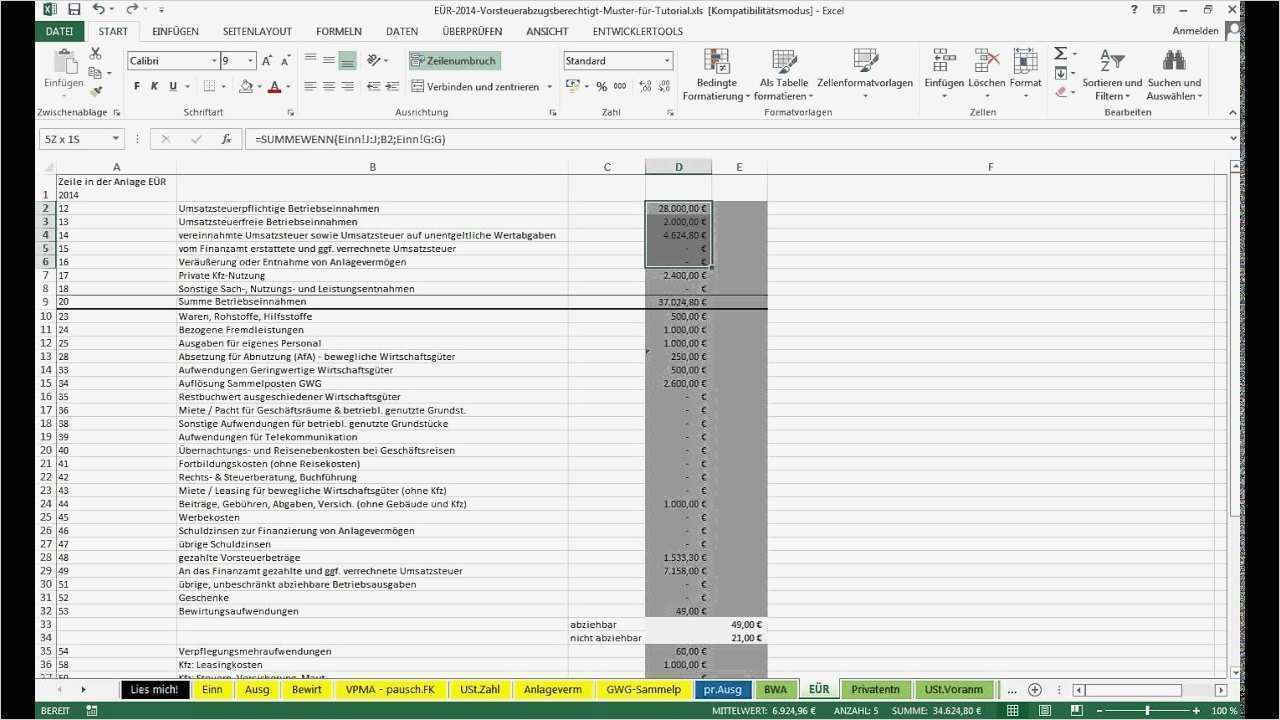The width and height of the screenshot is (1280, 720).
Task: Toggle Italic K formatting
Action: pyautogui.click(x=155, y=87)
